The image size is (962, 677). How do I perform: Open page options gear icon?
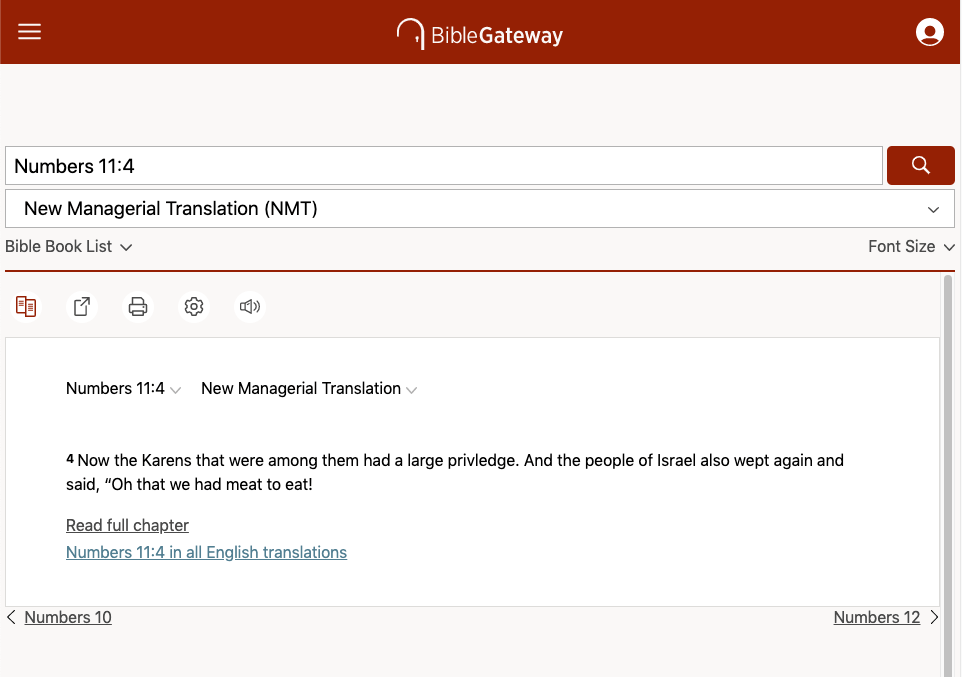[194, 307]
